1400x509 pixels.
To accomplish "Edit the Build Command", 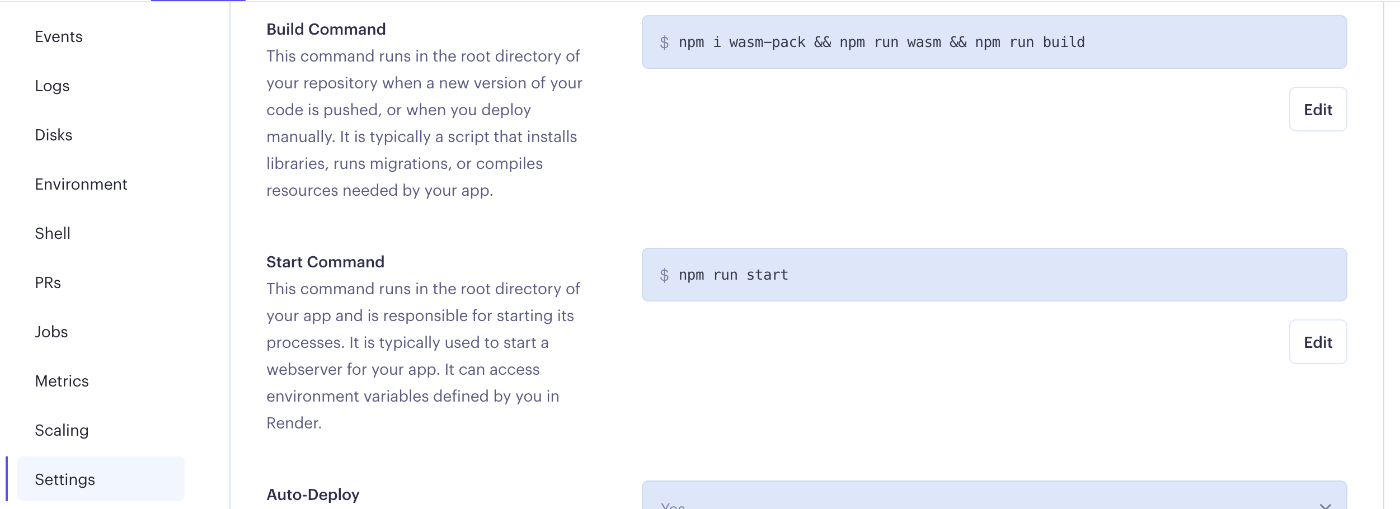I will (x=1317, y=110).
